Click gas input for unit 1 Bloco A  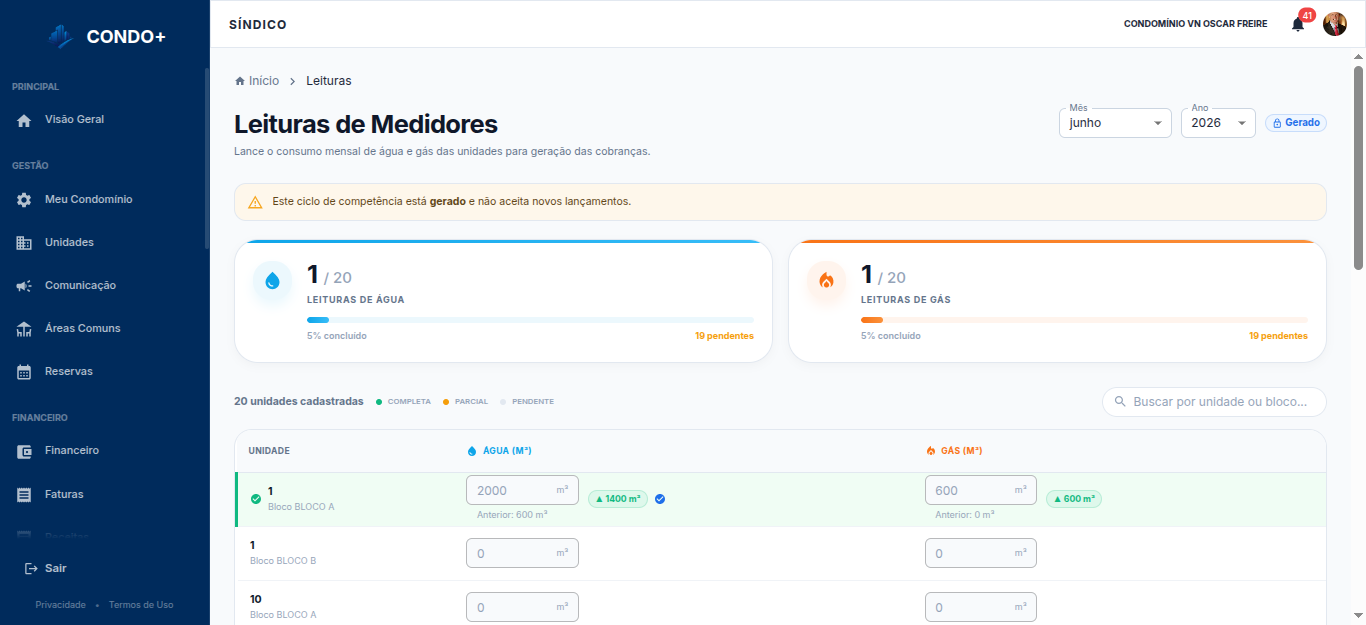[980, 490]
